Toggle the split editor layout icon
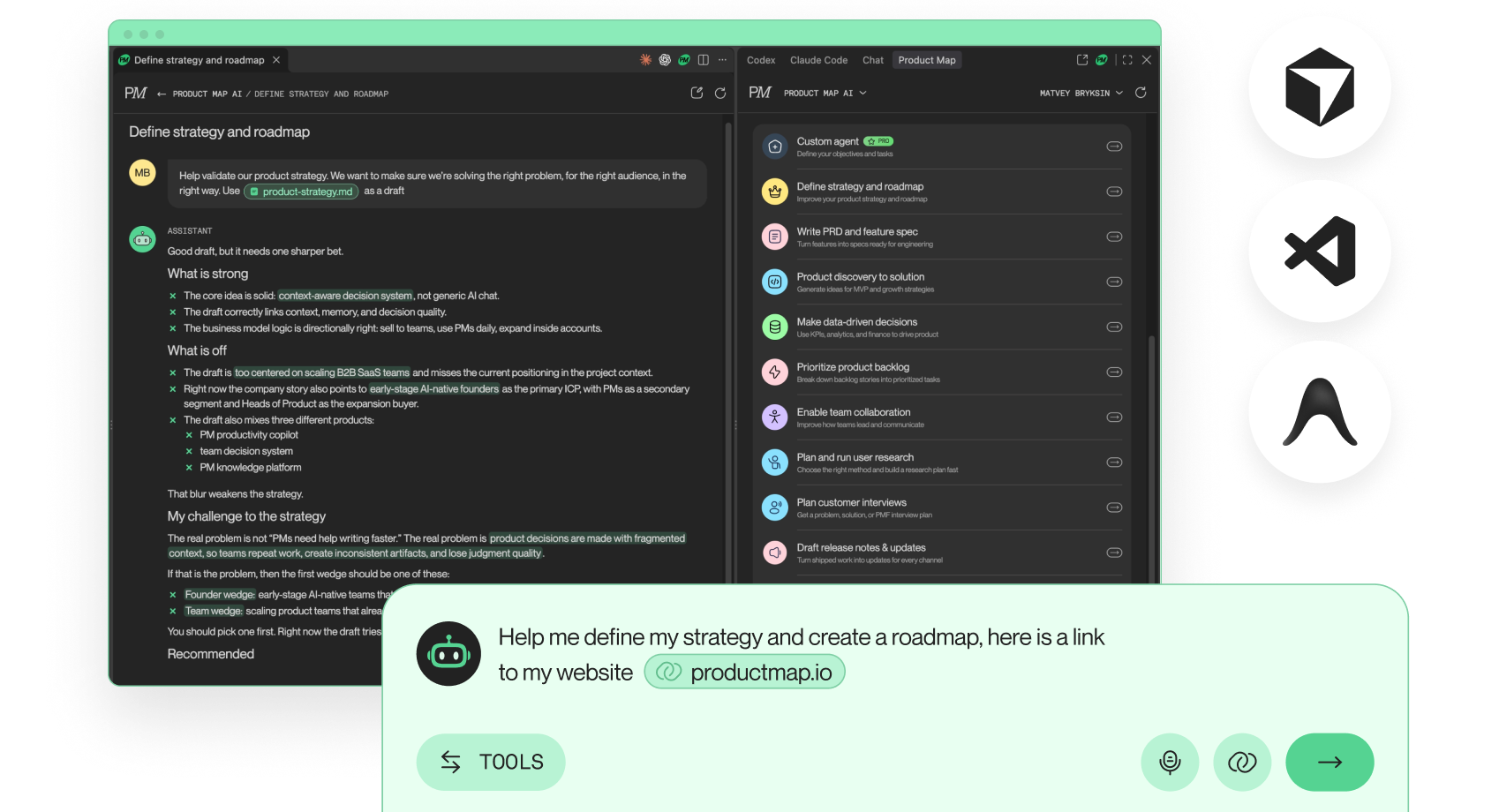The height and width of the screenshot is (812, 1499). 704,60
